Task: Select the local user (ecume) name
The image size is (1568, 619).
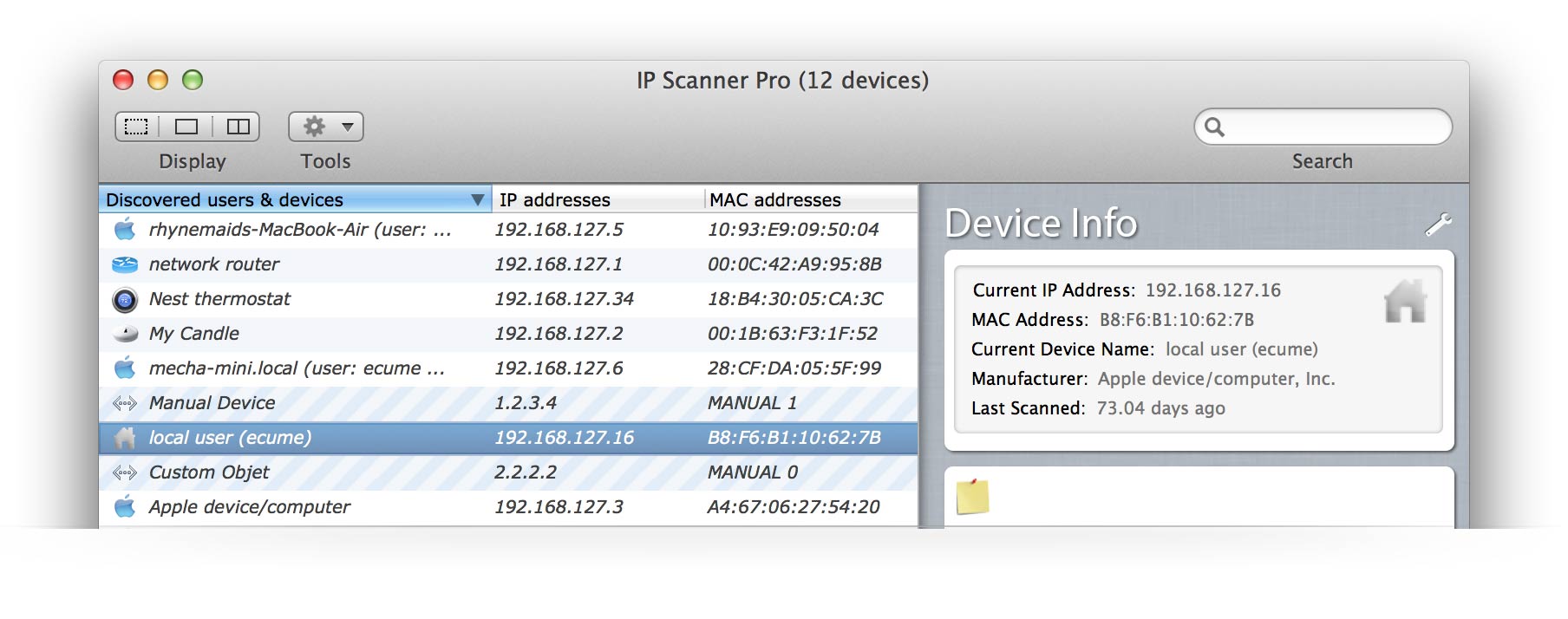Action: [x=230, y=438]
